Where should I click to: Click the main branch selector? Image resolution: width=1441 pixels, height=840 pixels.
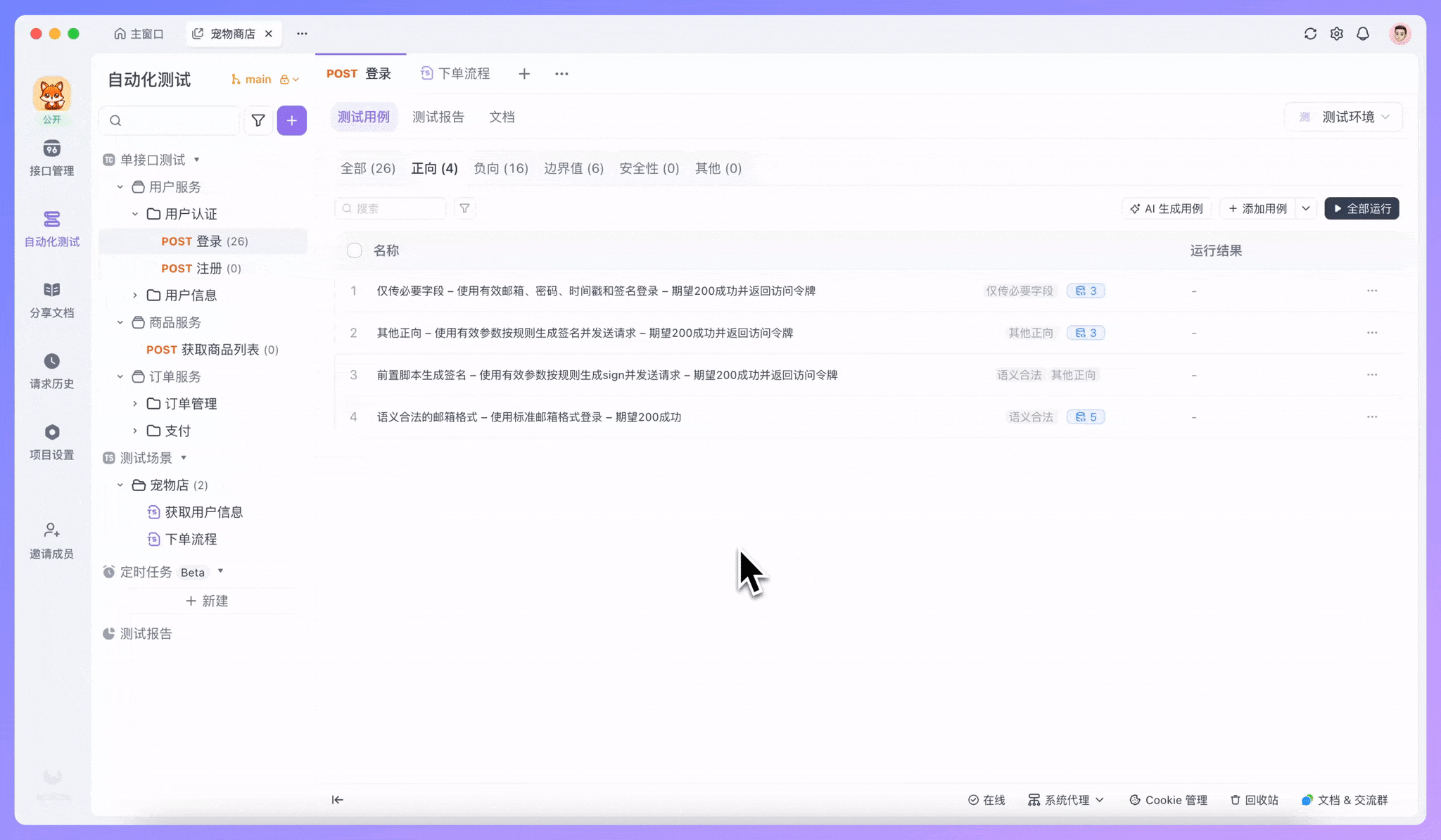pyautogui.click(x=258, y=79)
